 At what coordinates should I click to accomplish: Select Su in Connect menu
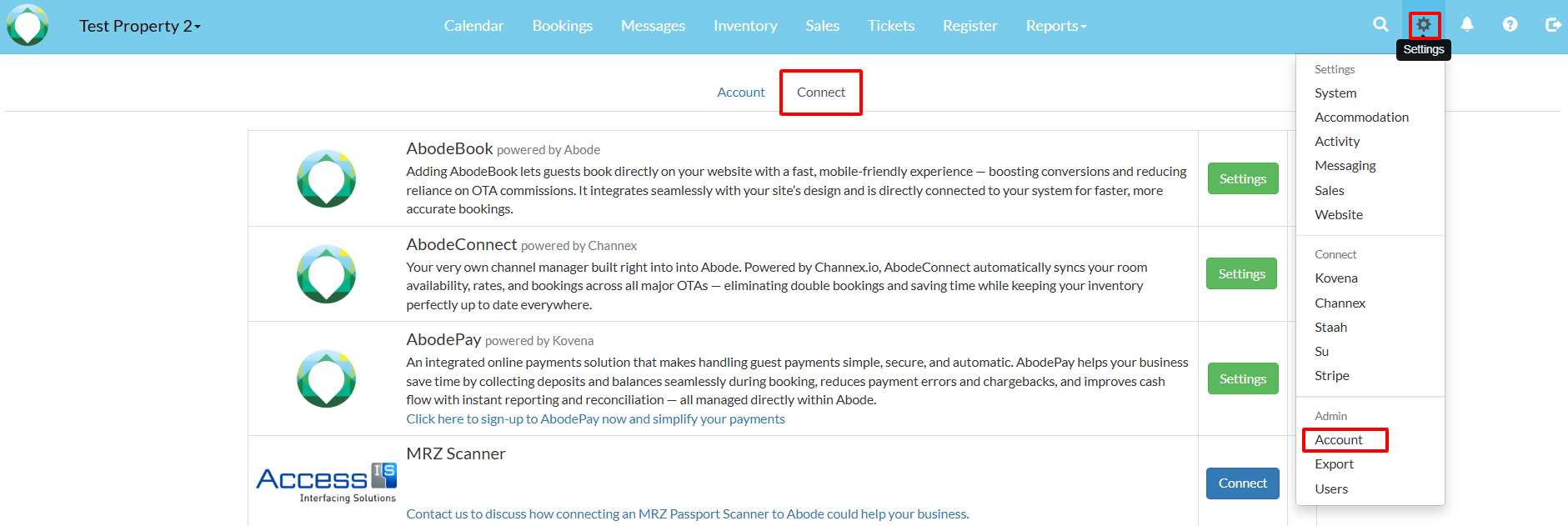click(x=1321, y=352)
